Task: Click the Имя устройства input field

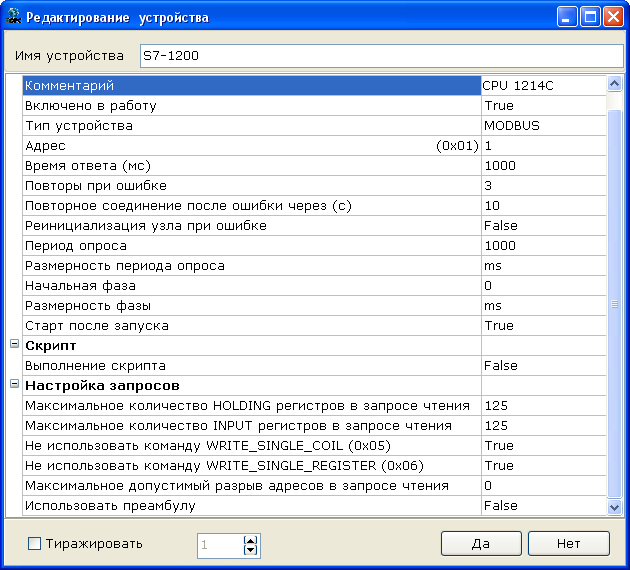Action: pyautogui.click(x=382, y=56)
